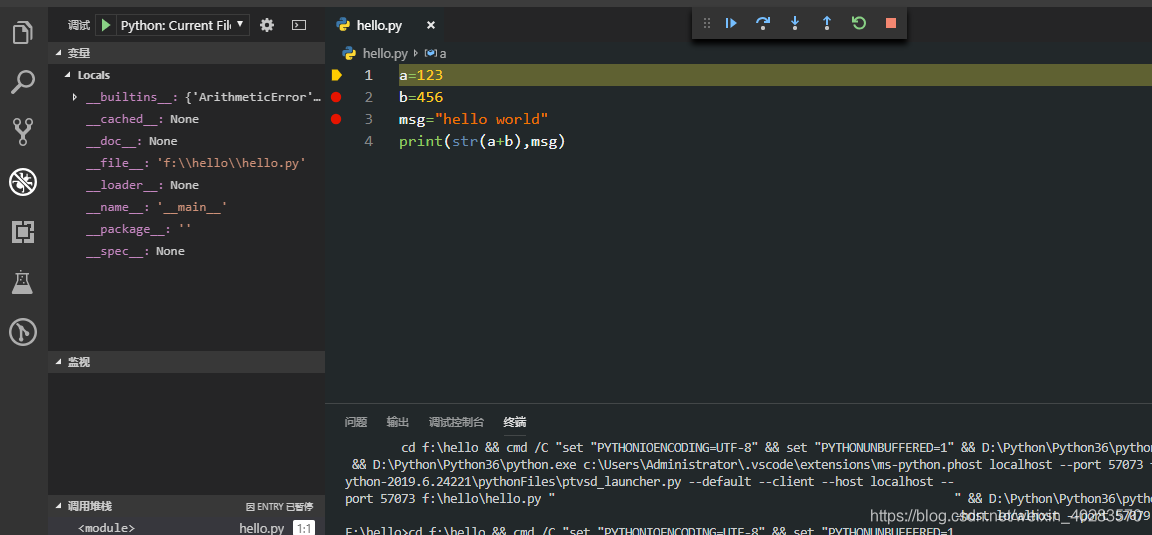The image size is (1152, 535).
Task: Select the __file__ variable row
Action: (x=187, y=163)
